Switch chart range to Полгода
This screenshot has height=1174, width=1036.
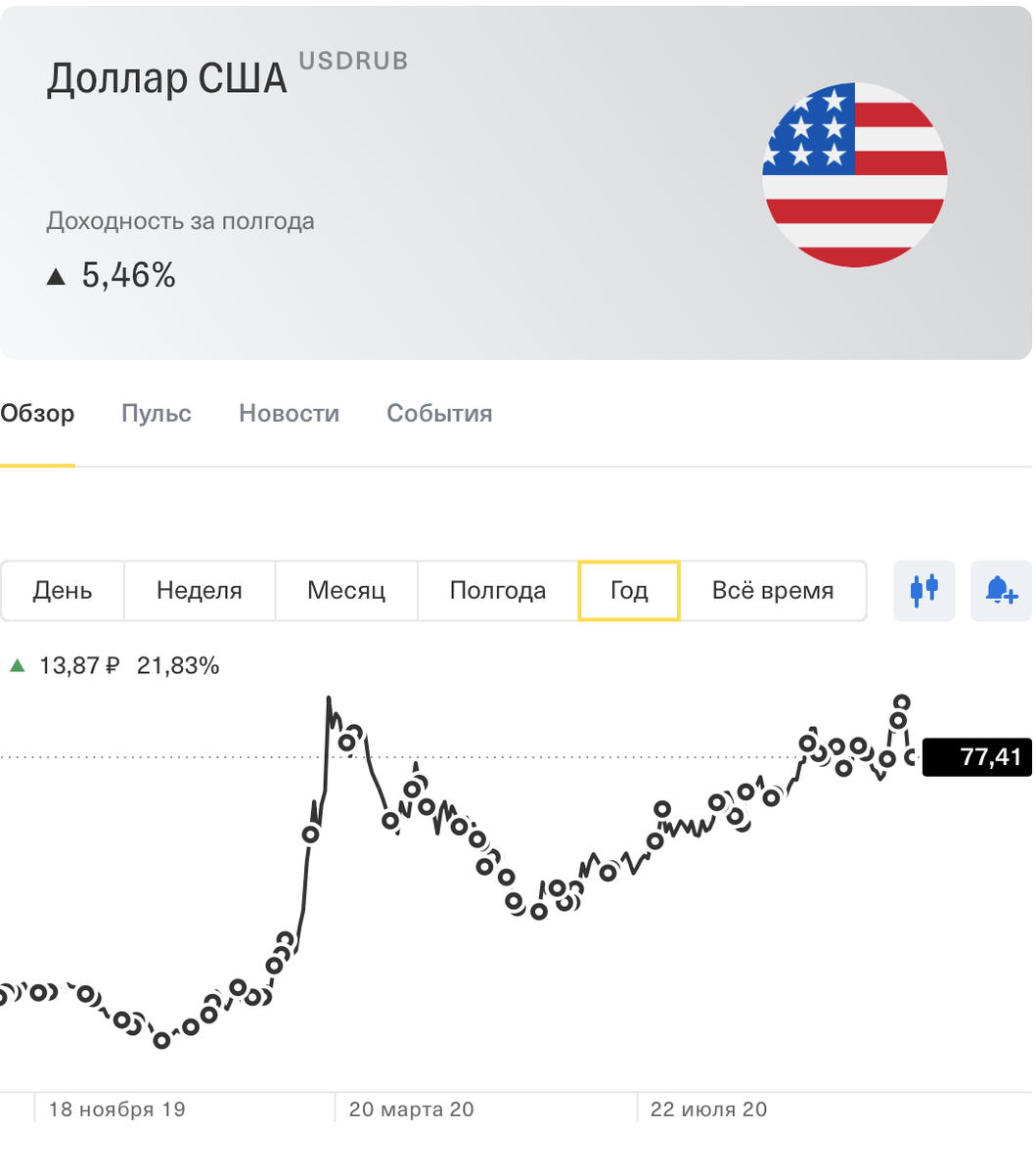pyautogui.click(x=498, y=591)
